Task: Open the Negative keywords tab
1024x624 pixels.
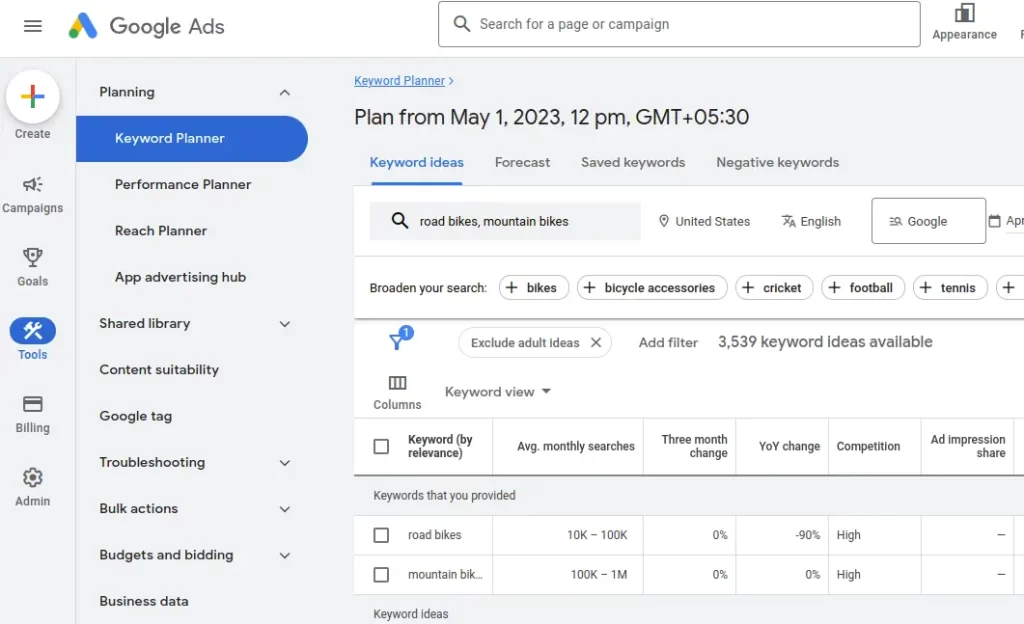Action: (x=778, y=163)
